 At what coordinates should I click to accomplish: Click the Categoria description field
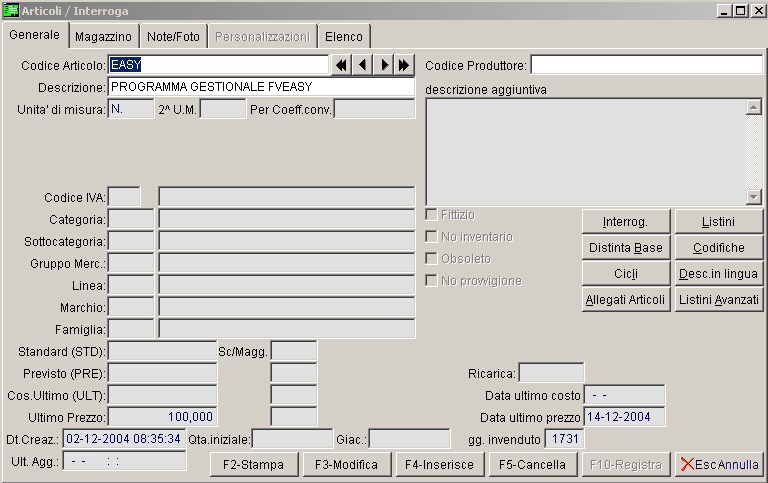pos(287,219)
